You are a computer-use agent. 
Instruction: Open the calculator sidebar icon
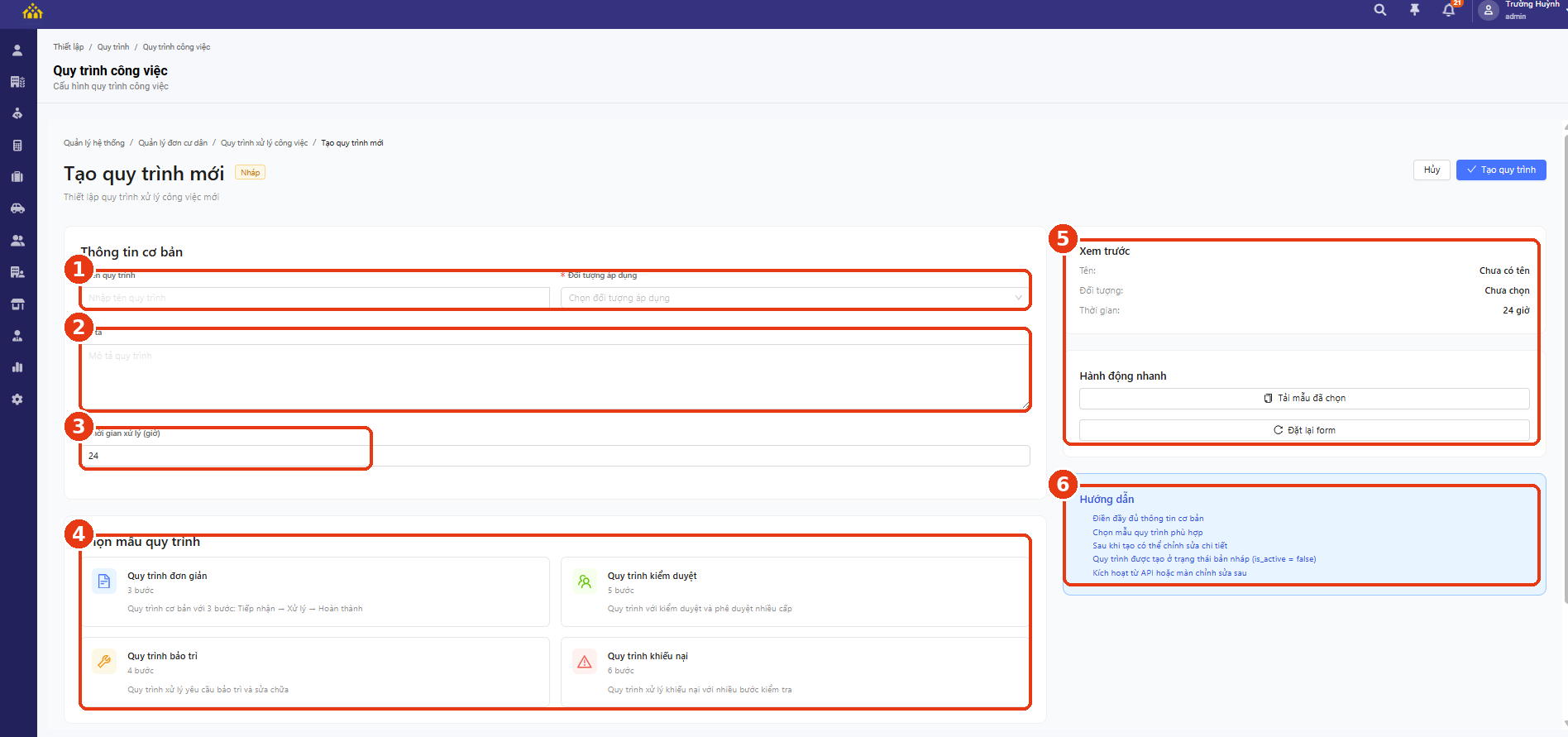click(x=17, y=146)
